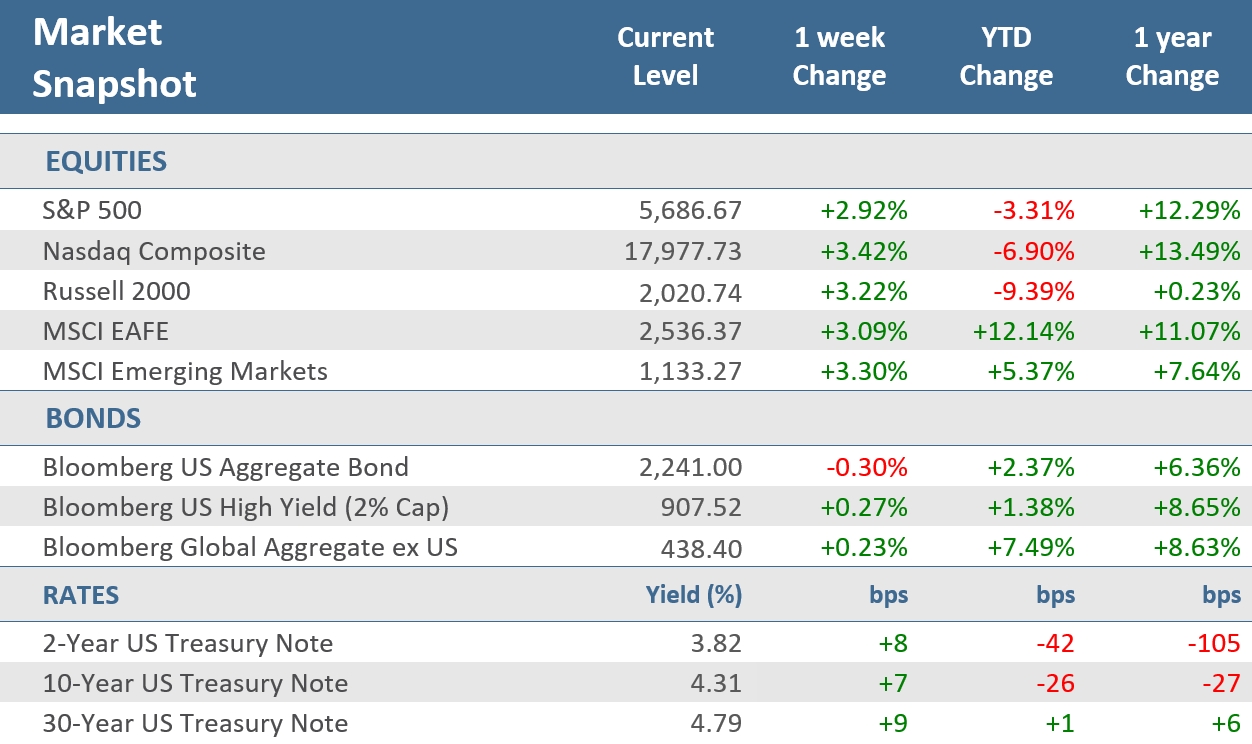Click the S&P 500 level 5,686.67
The width and height of the screenshot is (1252, 744).
688,211
